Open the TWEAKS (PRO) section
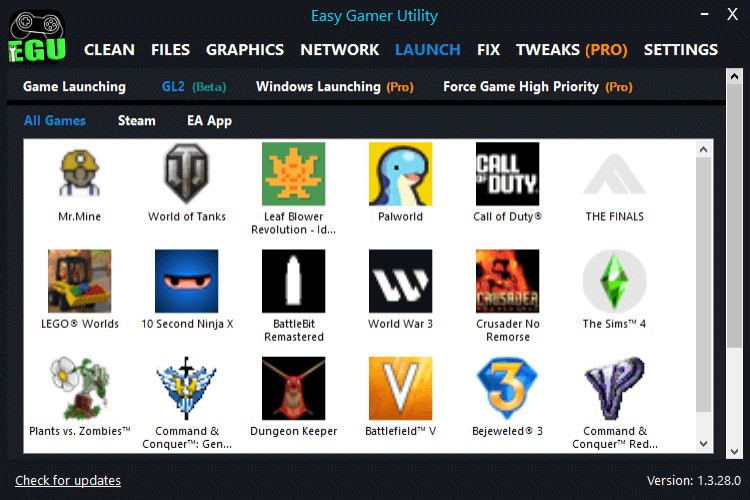 572,50
